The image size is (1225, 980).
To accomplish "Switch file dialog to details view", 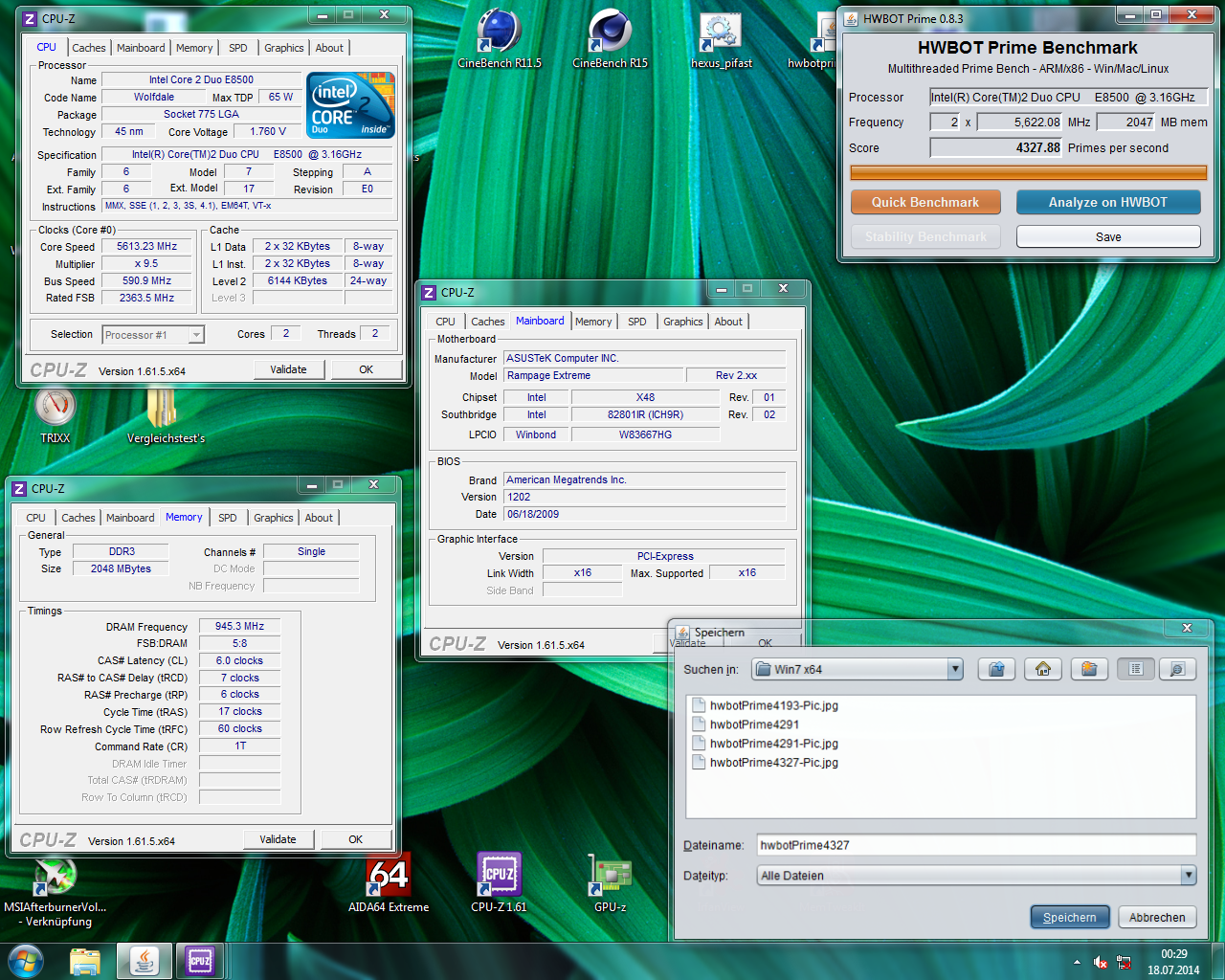I will tap(1177, 669).
